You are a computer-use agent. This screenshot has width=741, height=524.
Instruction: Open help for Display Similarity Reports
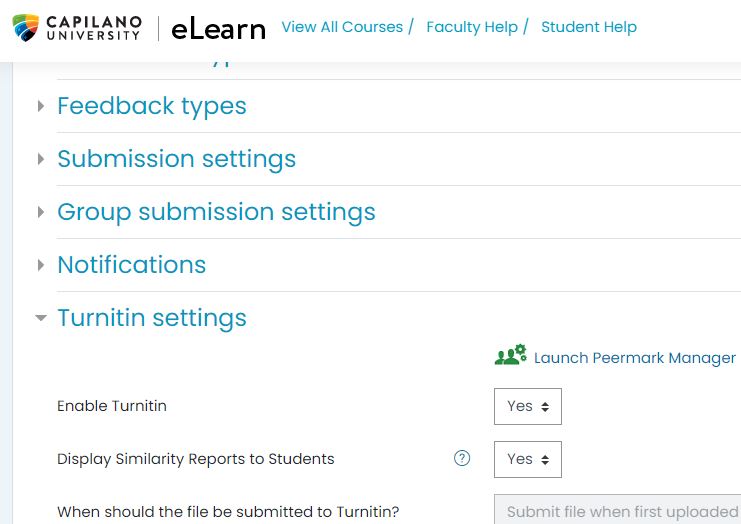(x=462, y=459)
